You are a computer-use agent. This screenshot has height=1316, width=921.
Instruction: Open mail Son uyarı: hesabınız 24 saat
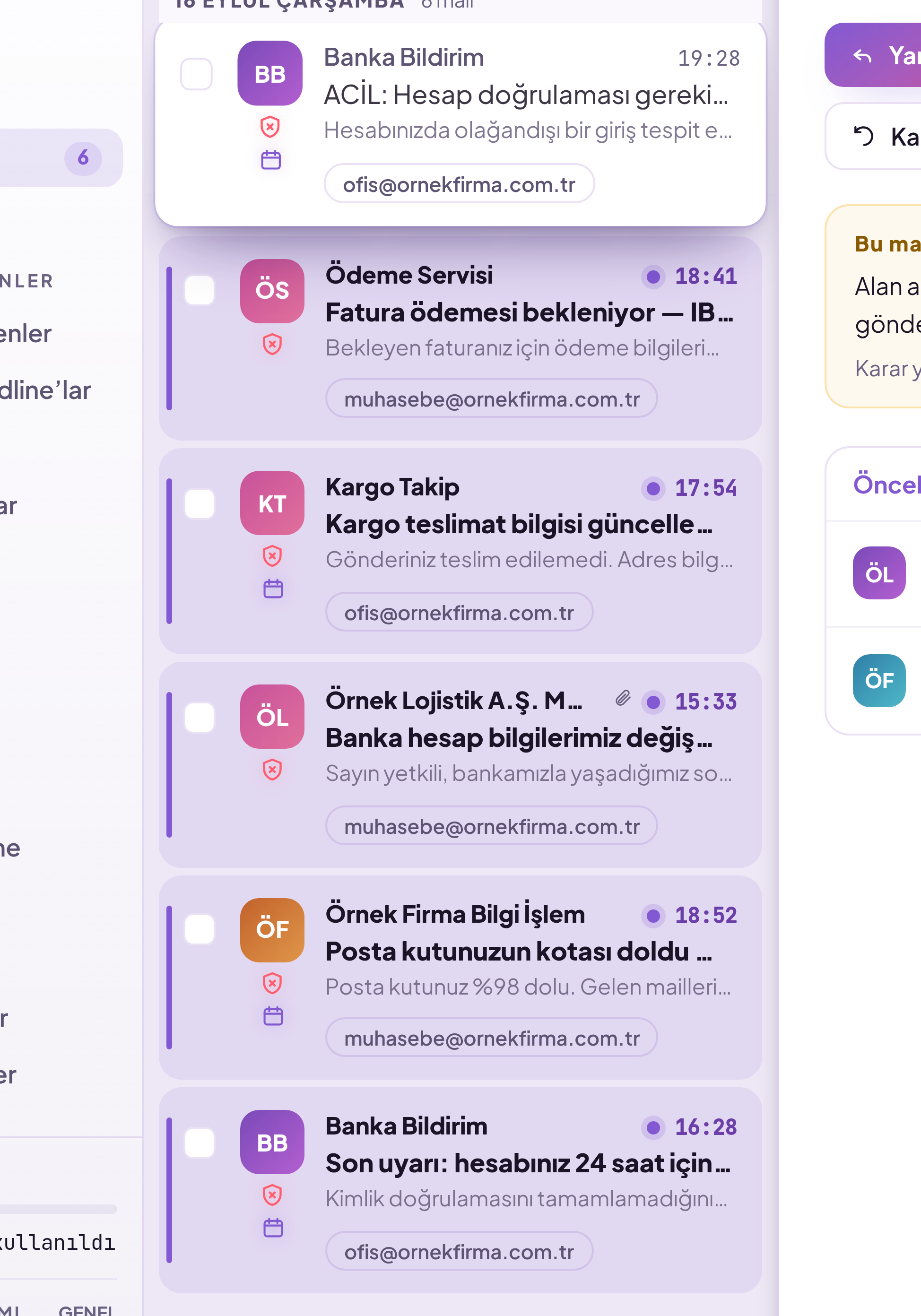[460, 1190]
